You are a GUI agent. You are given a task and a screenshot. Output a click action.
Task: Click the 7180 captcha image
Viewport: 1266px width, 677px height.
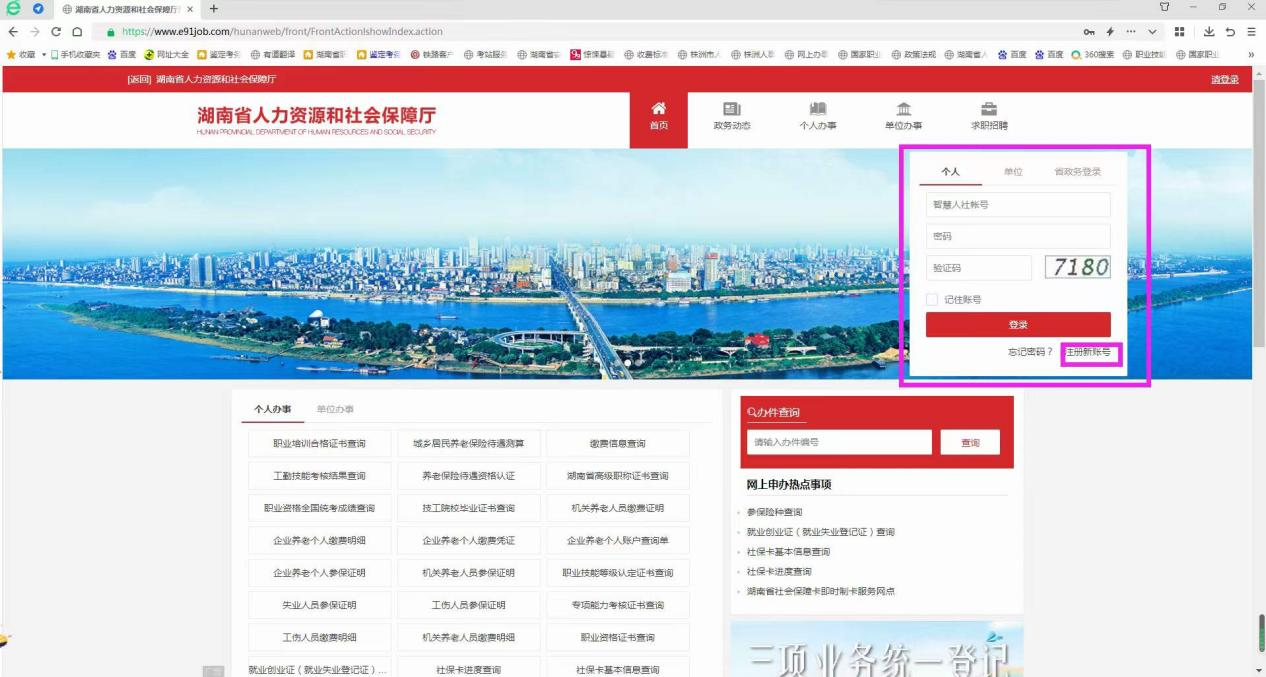click(1078, 267)
